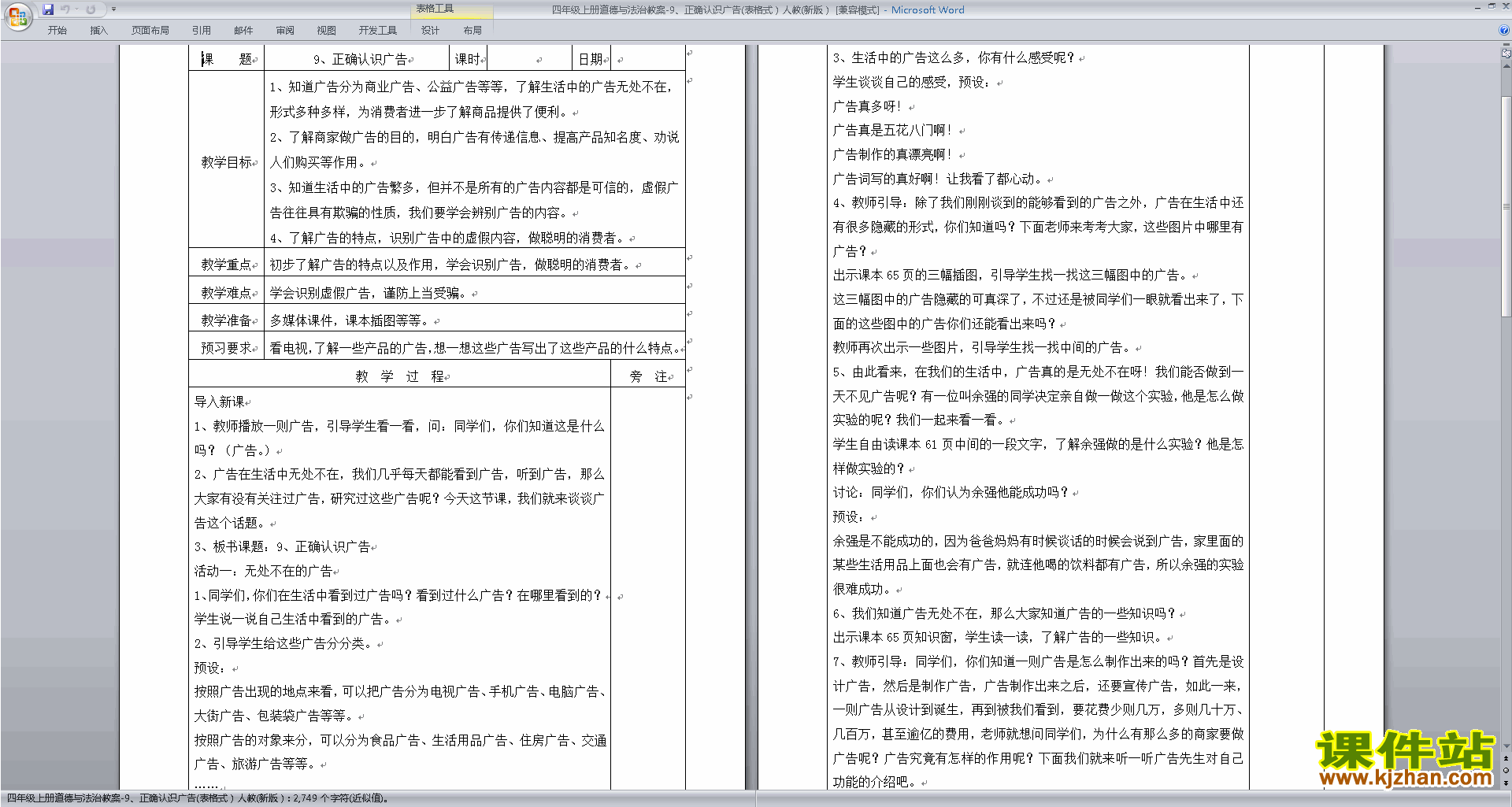Image resolution: width=1512 pixels, height=807 pixels.
Task: Click the Next Page double-arrow button
Action: click(x=1506, y=783)
